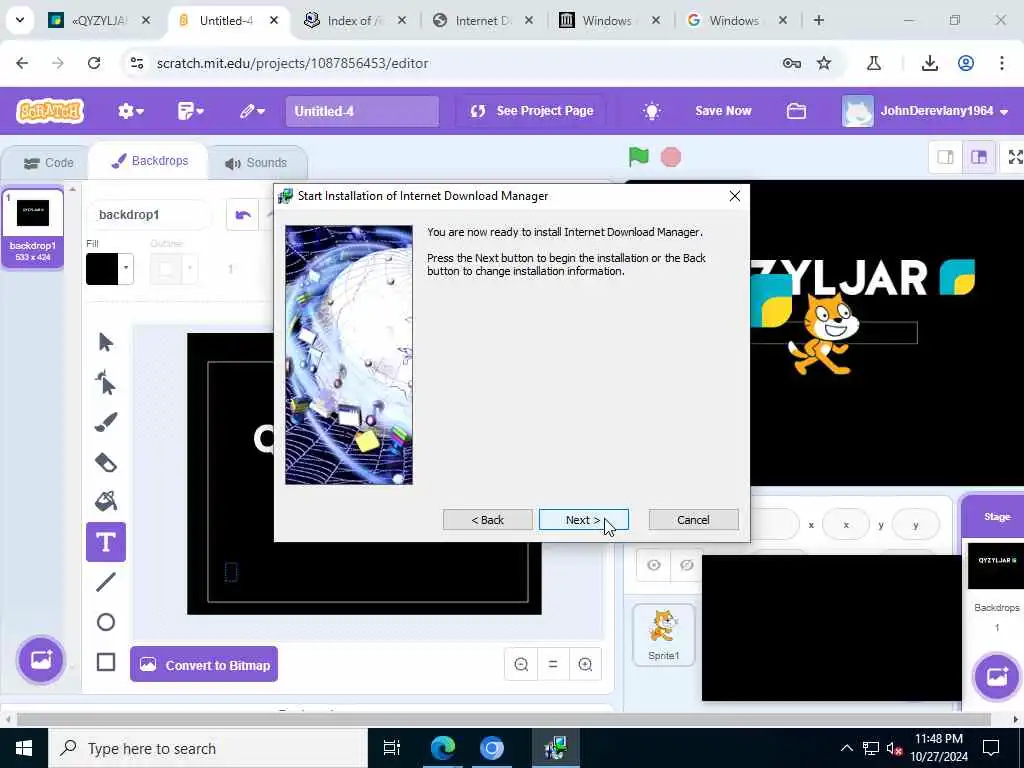Click the Untitled-4 project title field

(x=362, y=111)
